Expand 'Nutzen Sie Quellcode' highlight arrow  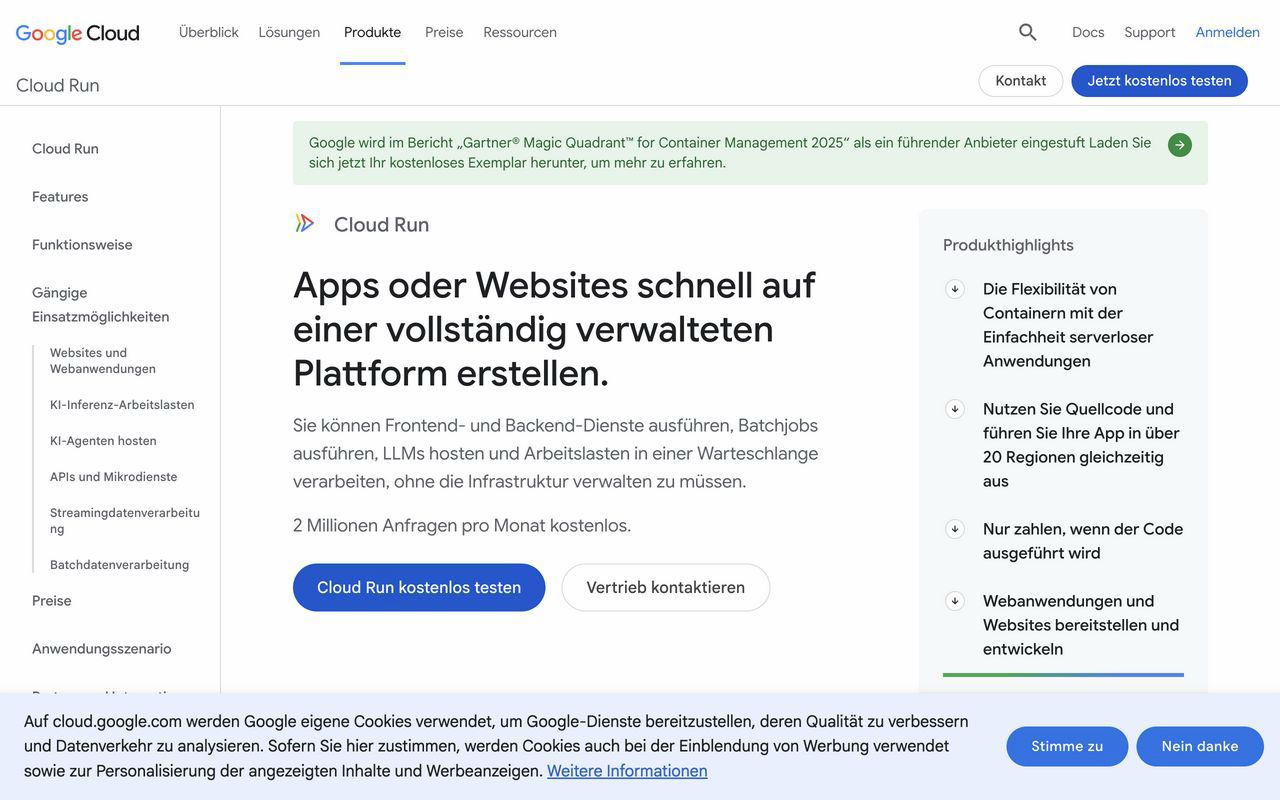pos(955,409)
